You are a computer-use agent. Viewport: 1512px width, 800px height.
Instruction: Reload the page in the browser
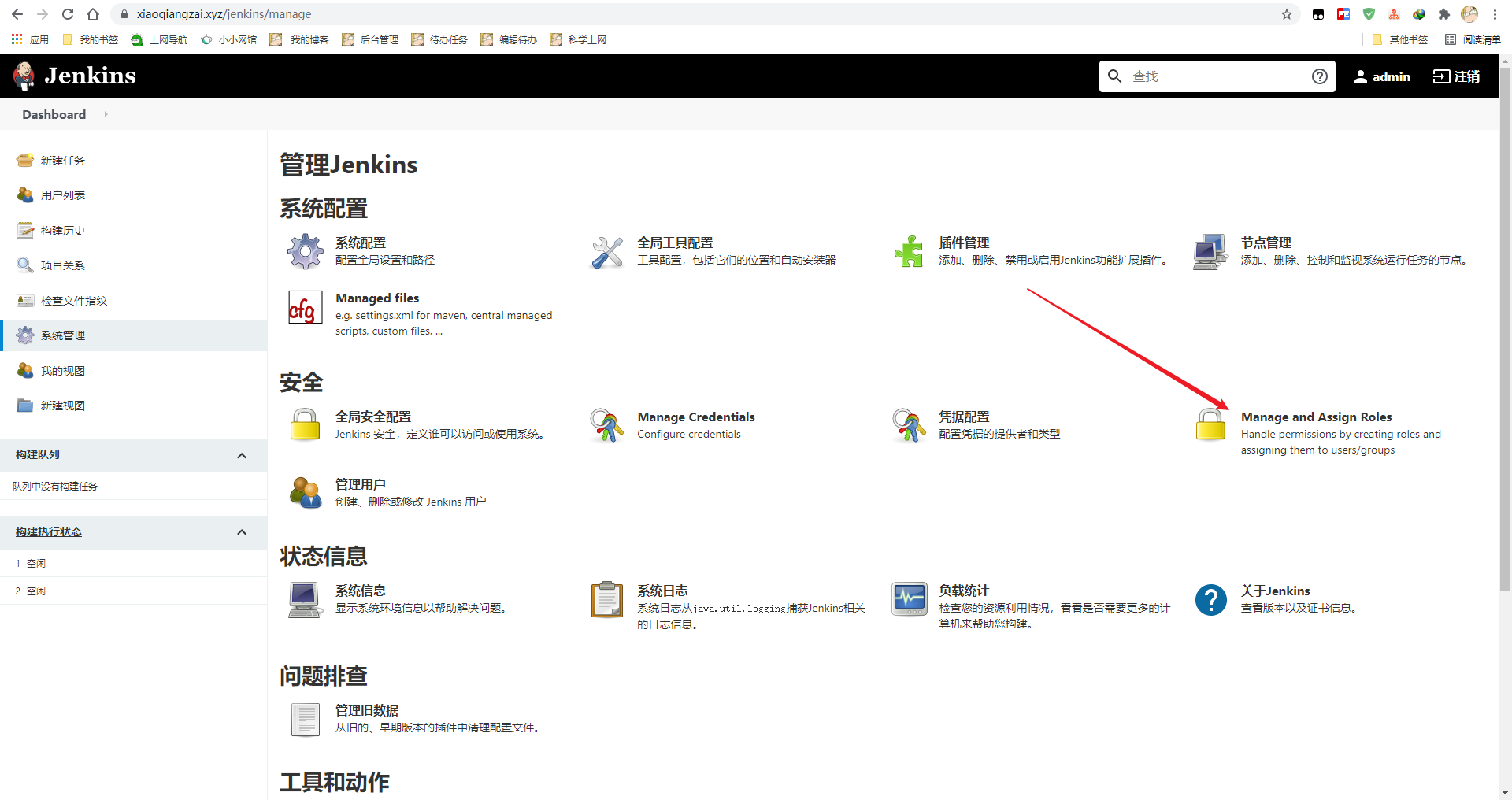[x=68, y=14]
